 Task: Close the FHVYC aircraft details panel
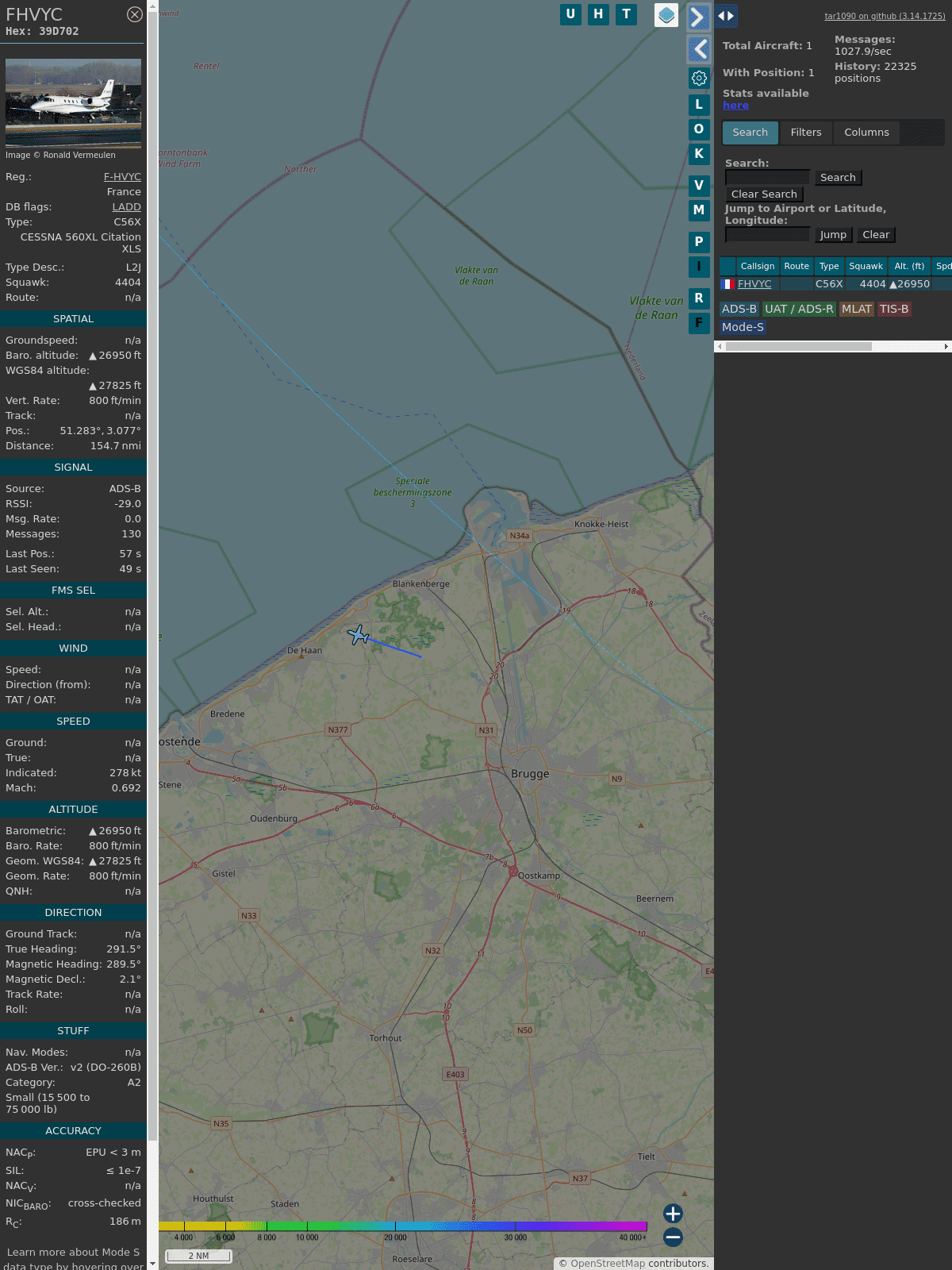coord(135,14)
